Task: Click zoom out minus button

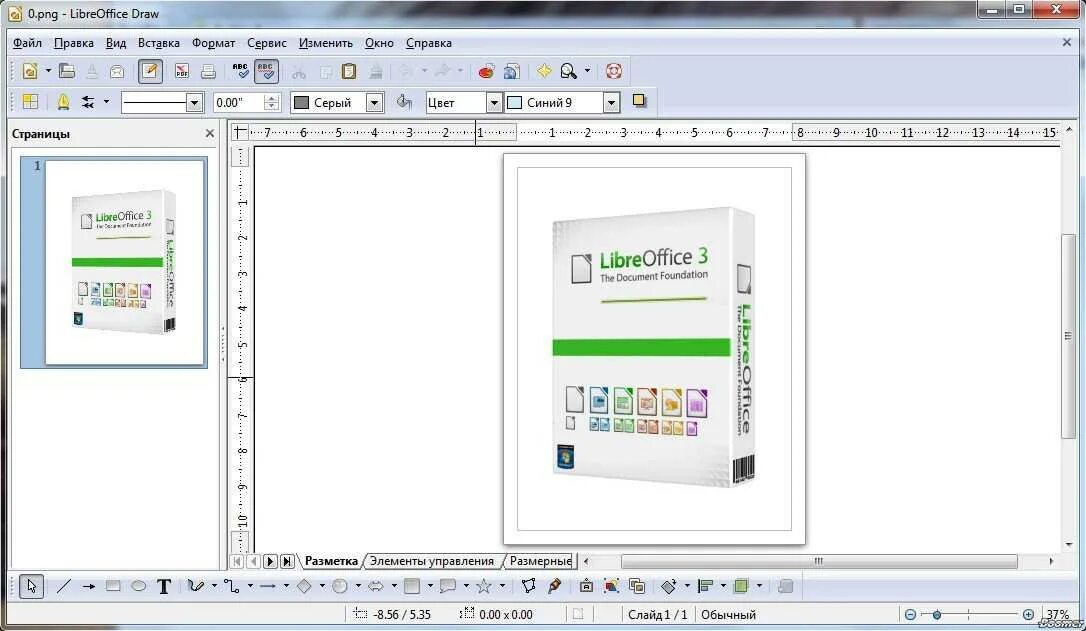Action: (x=910, y=614)
